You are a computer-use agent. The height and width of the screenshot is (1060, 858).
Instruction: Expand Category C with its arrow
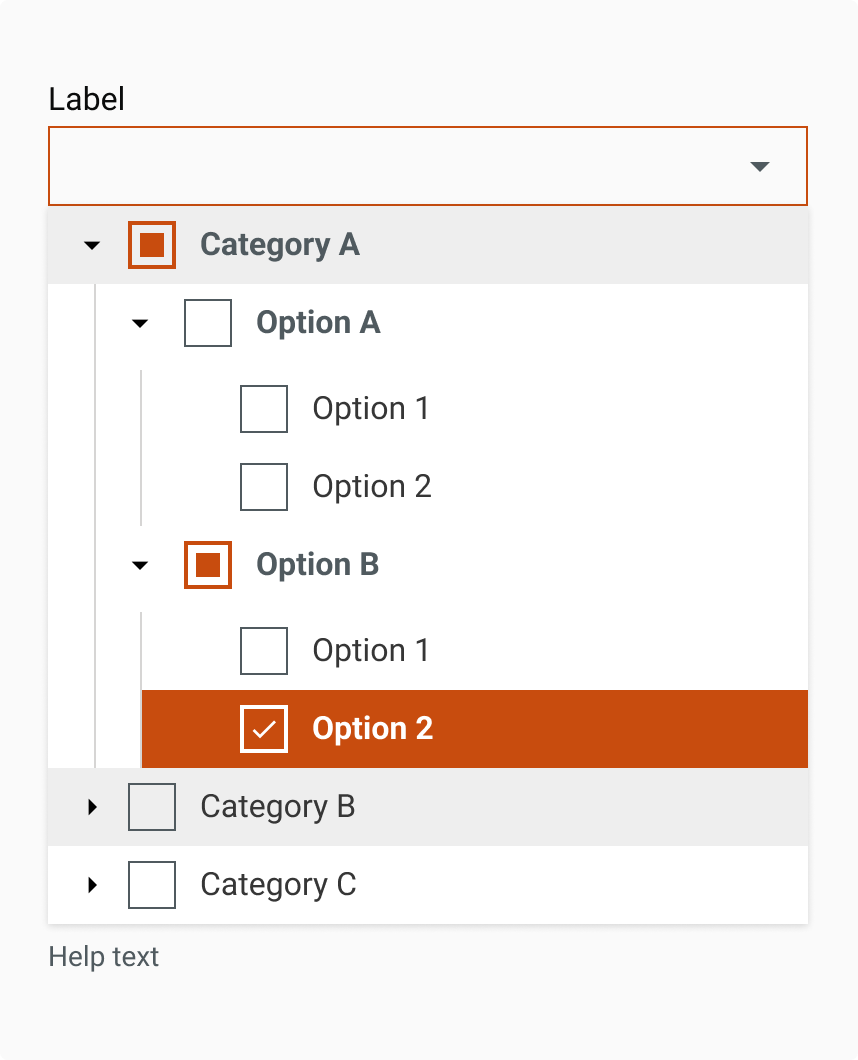tap(92, 885)
